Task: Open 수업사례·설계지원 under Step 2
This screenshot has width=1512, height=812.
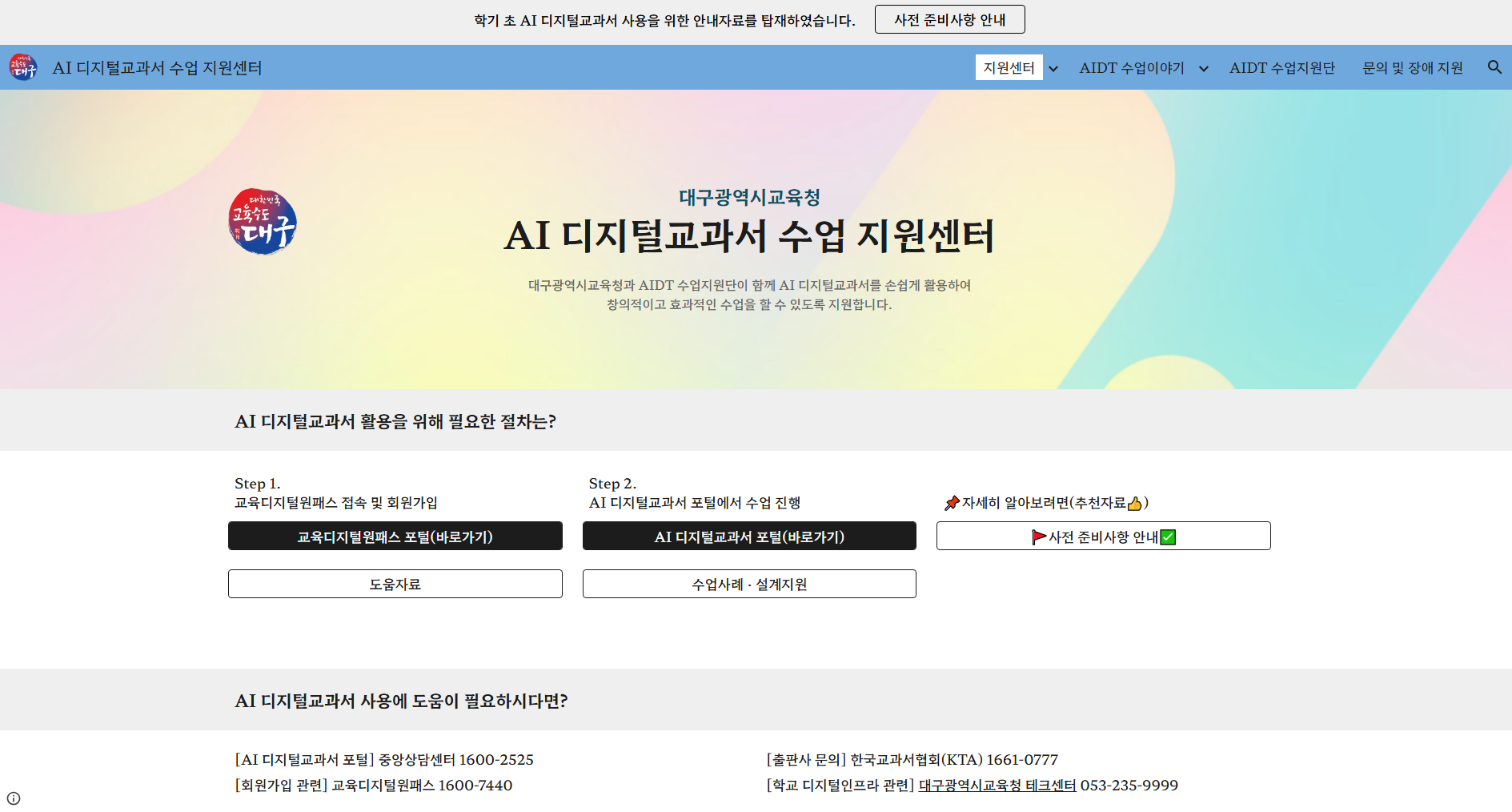Action: click(x=748, y=584)
